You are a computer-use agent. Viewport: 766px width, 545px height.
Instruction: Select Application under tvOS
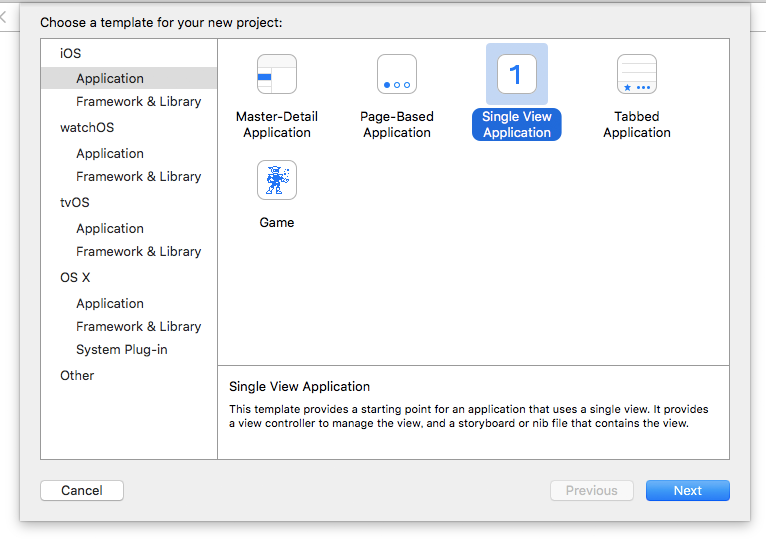tap(110, 229)
